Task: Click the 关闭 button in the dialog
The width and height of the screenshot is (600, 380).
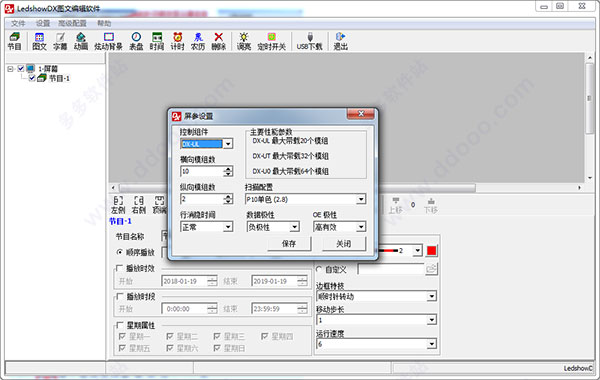Action: (344, 244)
